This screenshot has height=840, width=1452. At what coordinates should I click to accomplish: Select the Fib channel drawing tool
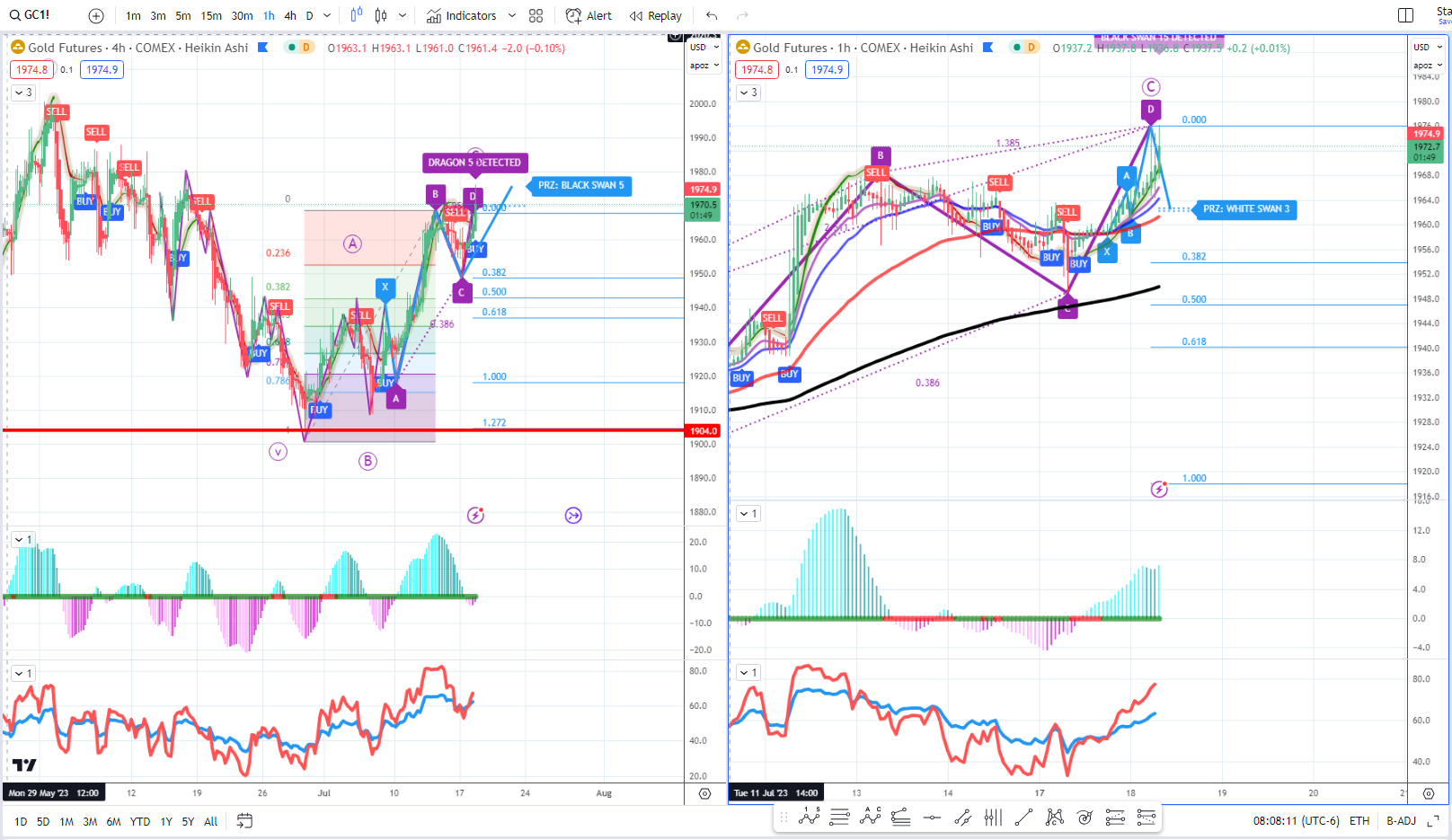pyautogui.click(x=962, y=817)
